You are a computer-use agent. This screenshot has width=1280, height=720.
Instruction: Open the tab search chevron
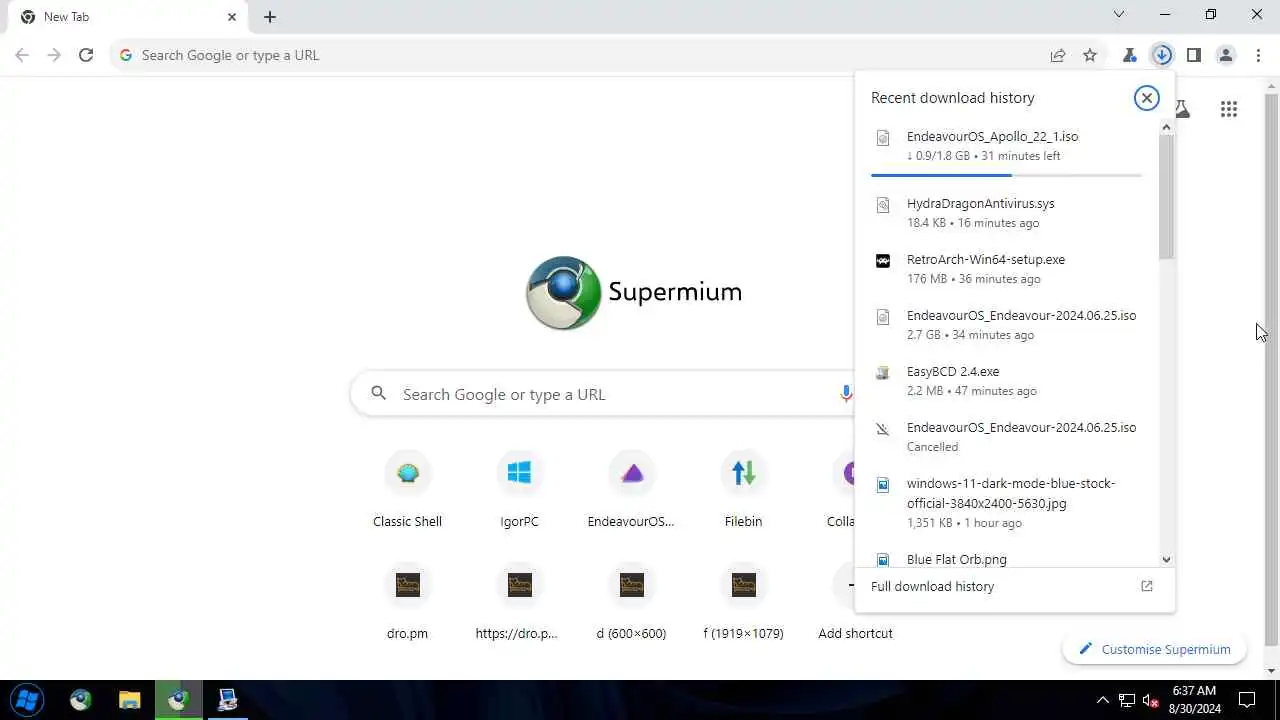coord(1119,14)
